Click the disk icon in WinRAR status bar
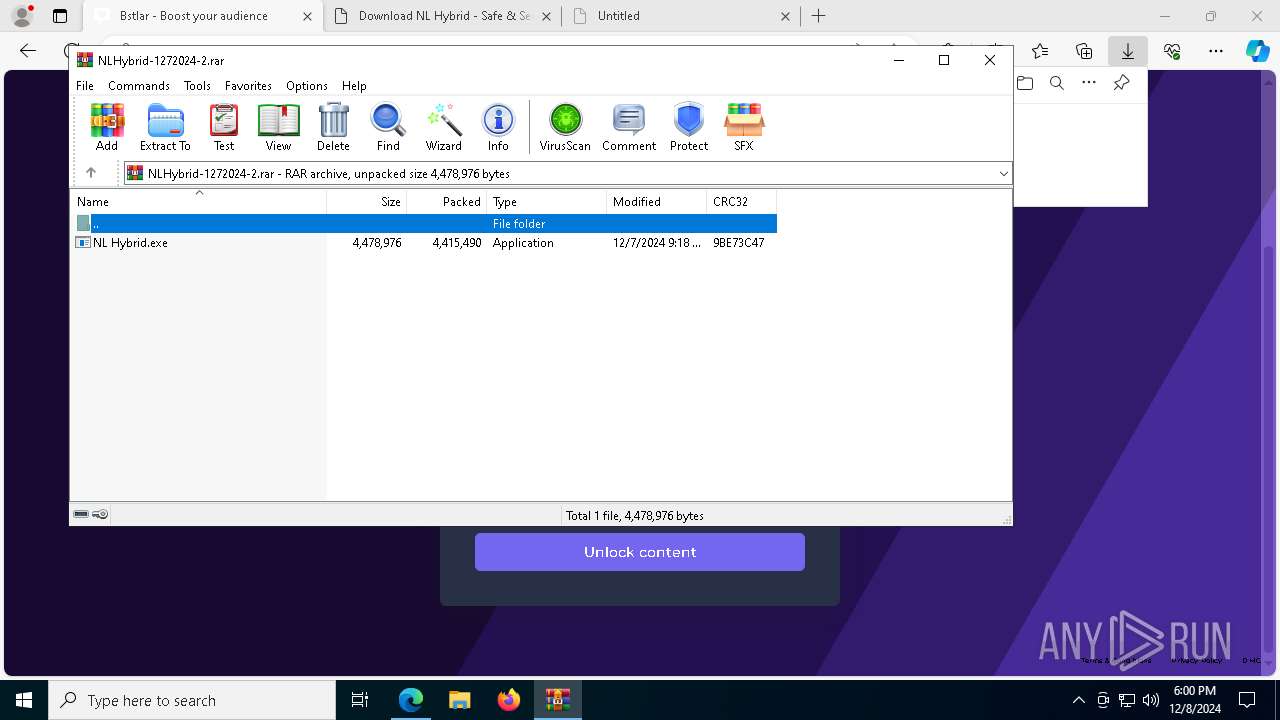 (81, 514)
